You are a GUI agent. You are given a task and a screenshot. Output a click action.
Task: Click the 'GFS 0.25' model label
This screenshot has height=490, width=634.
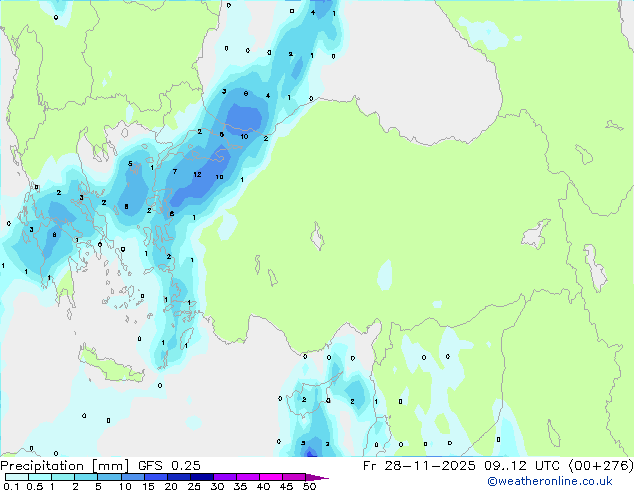pyautogui.click(x=169, y=466)
